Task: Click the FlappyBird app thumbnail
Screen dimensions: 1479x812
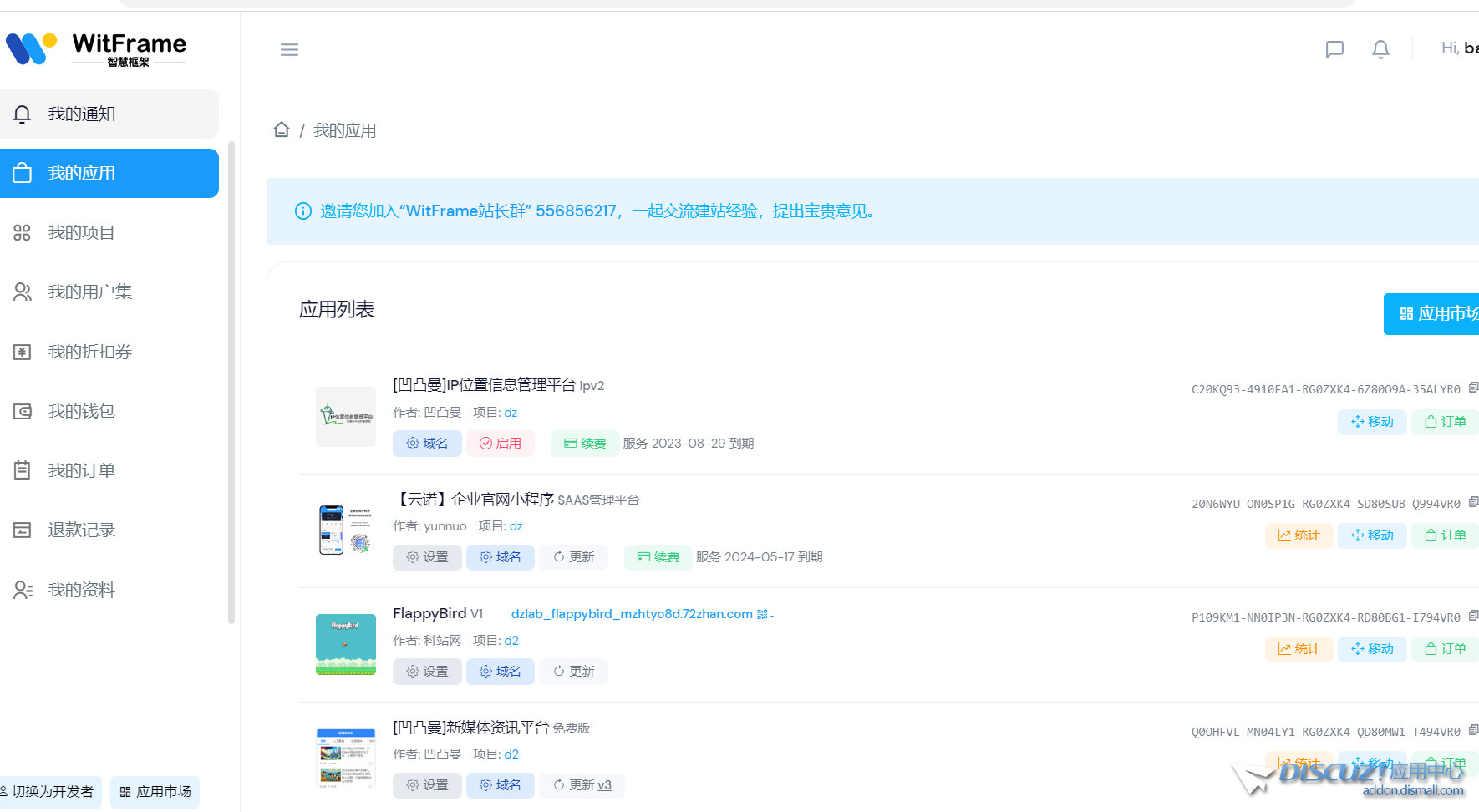Action: coord(345,644)
